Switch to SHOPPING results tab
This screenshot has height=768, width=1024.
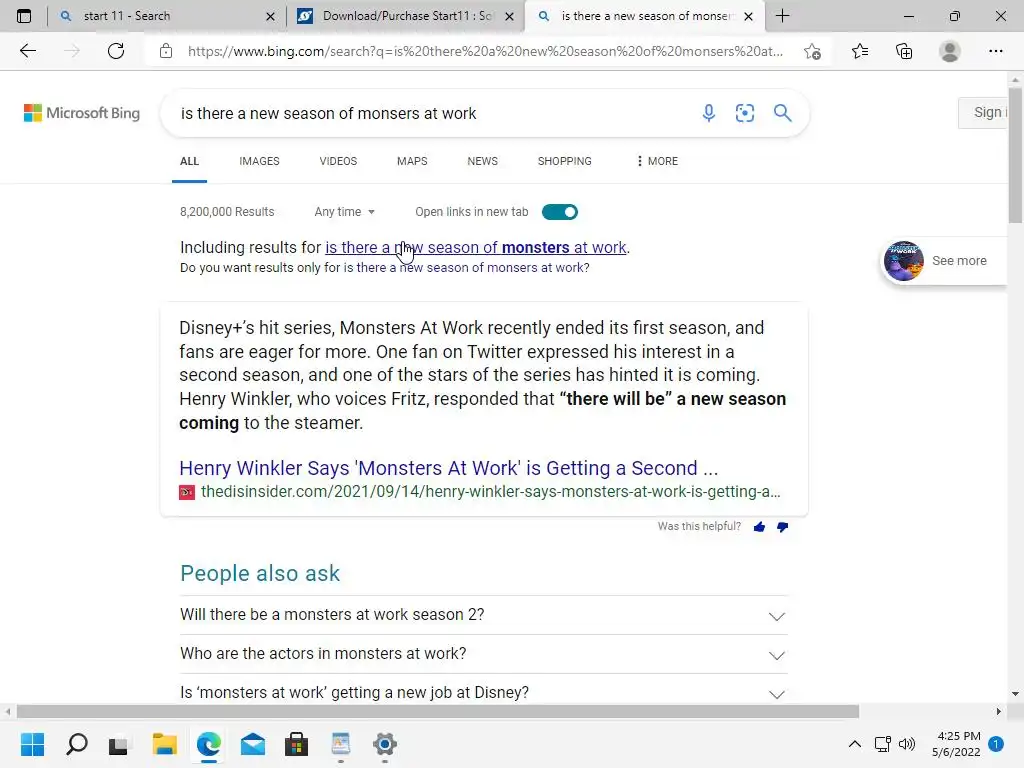(565, 161)
